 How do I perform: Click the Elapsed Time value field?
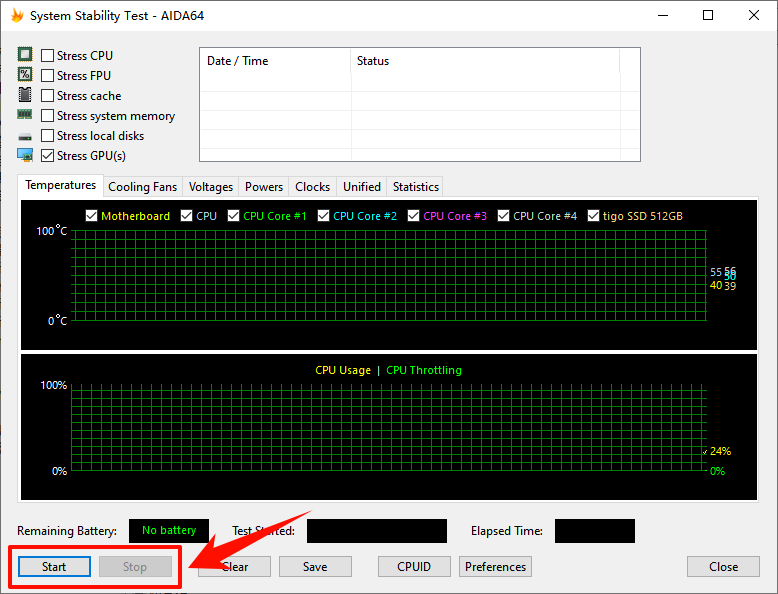pyautogui.click(x=594, y=531)
